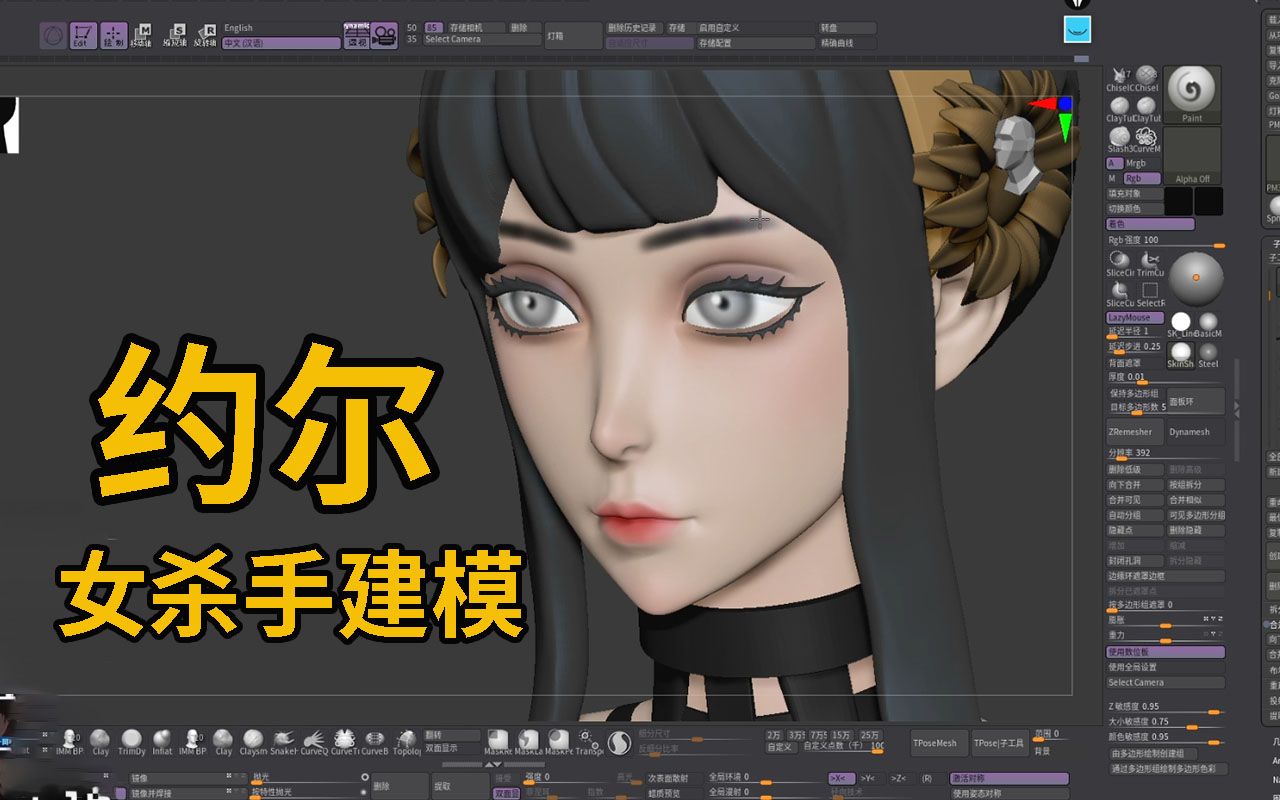The height and width of the screenshot is (800, 1280).
Task: Select the CurveQ brush
Action: tap(314, 742)
